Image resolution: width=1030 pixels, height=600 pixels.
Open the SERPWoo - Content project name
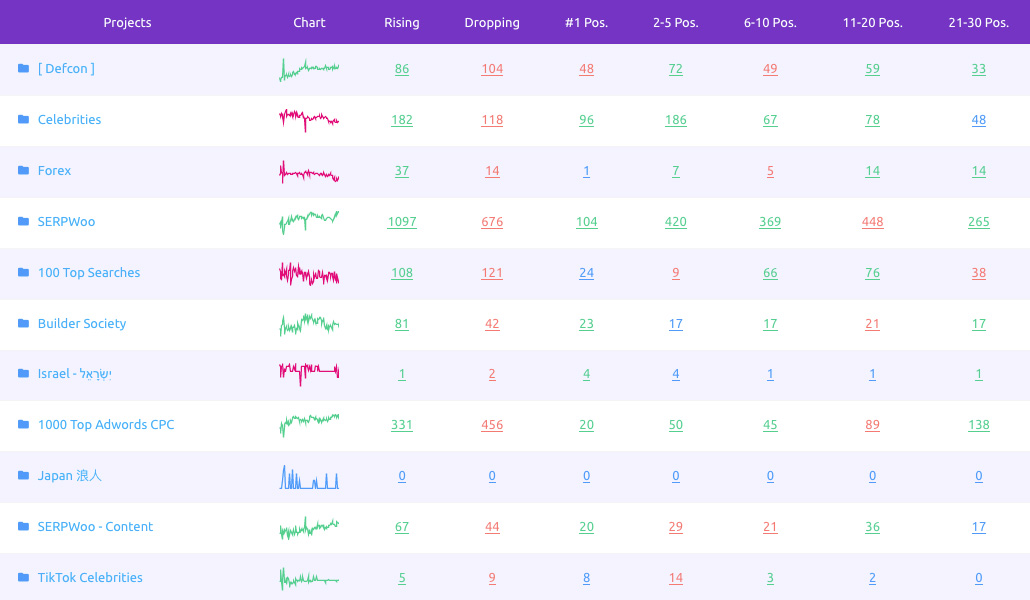tap(95, 526)
